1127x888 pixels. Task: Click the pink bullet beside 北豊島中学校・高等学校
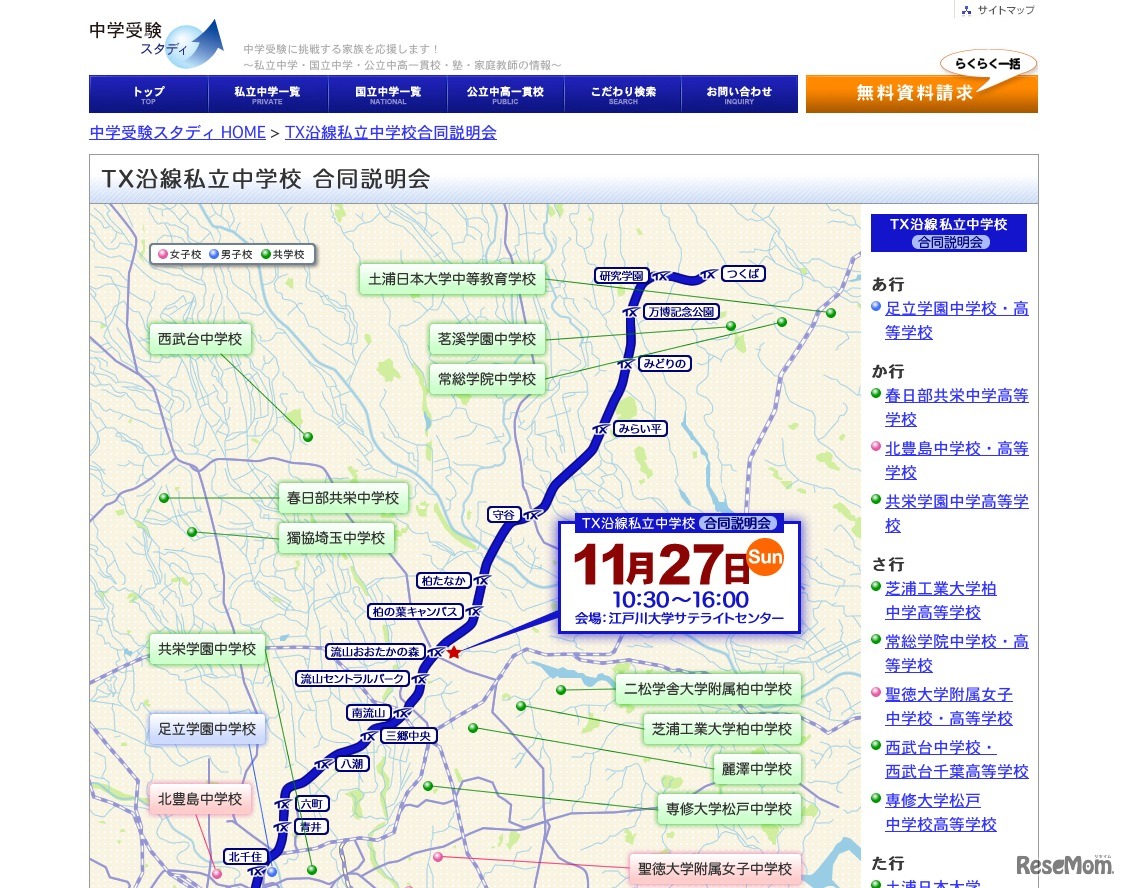(x=875, y=448)
